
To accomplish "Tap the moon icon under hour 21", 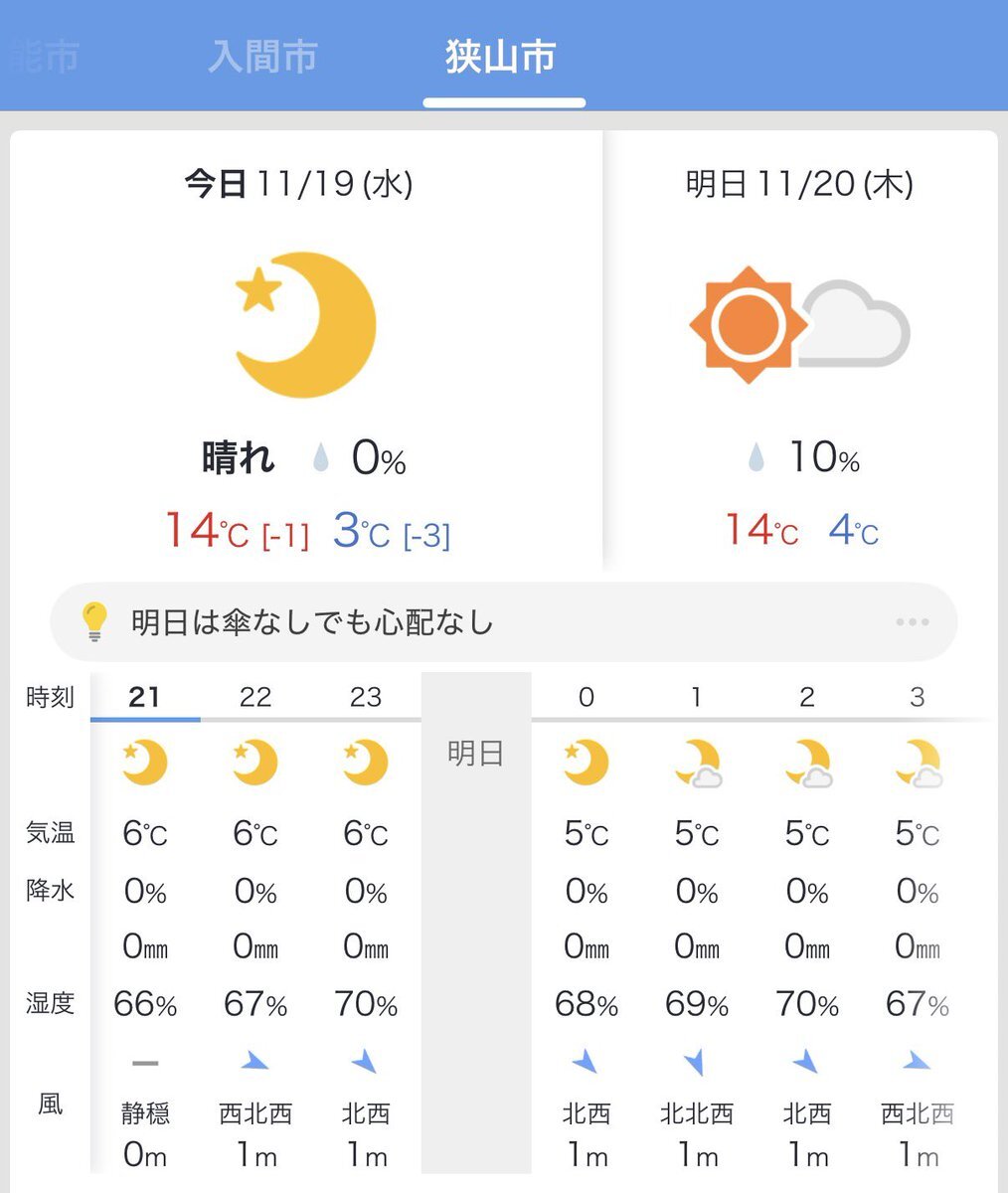I will [145, 763].
